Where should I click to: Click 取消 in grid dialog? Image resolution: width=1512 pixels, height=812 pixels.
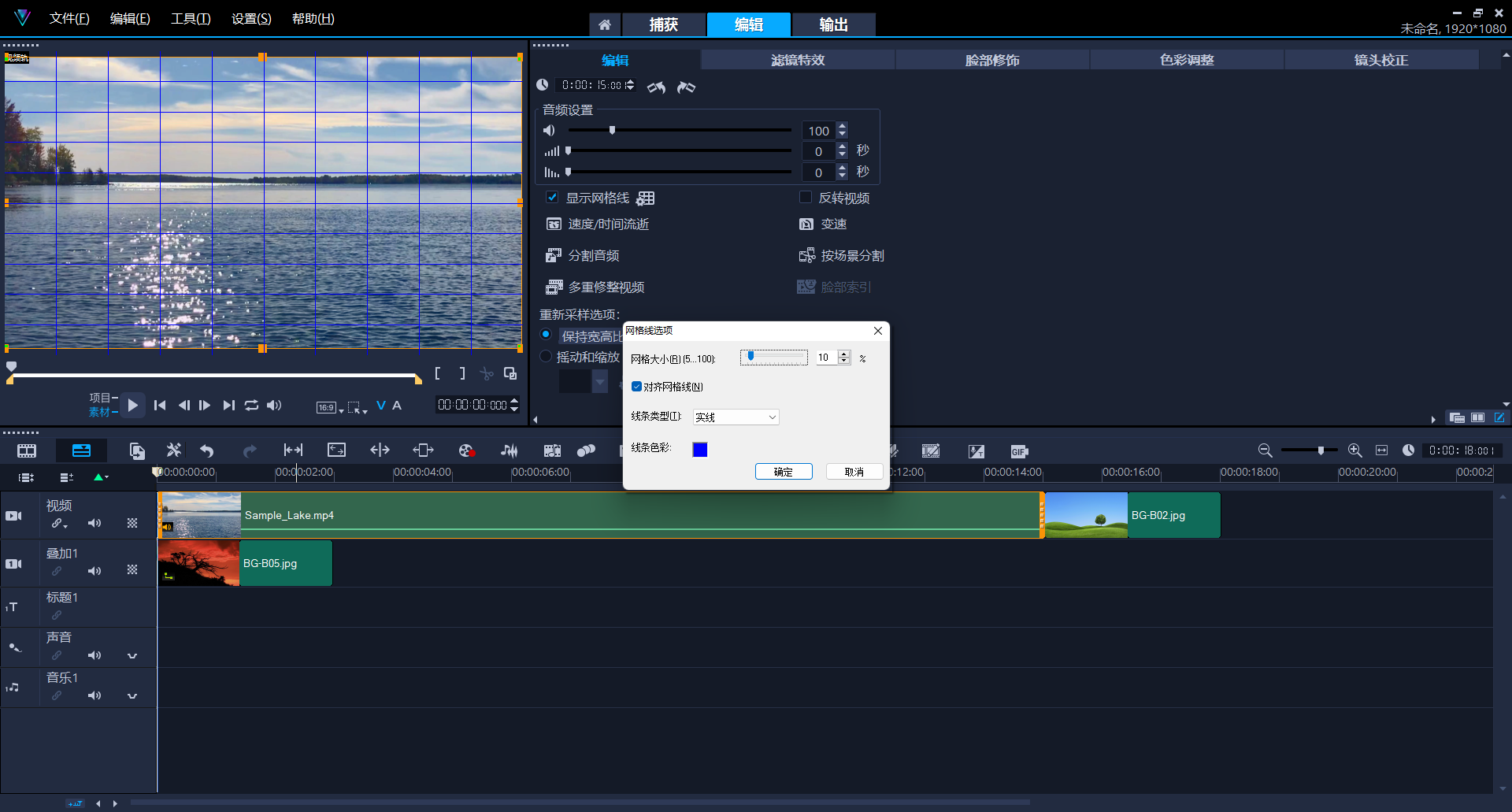(854, 472)
